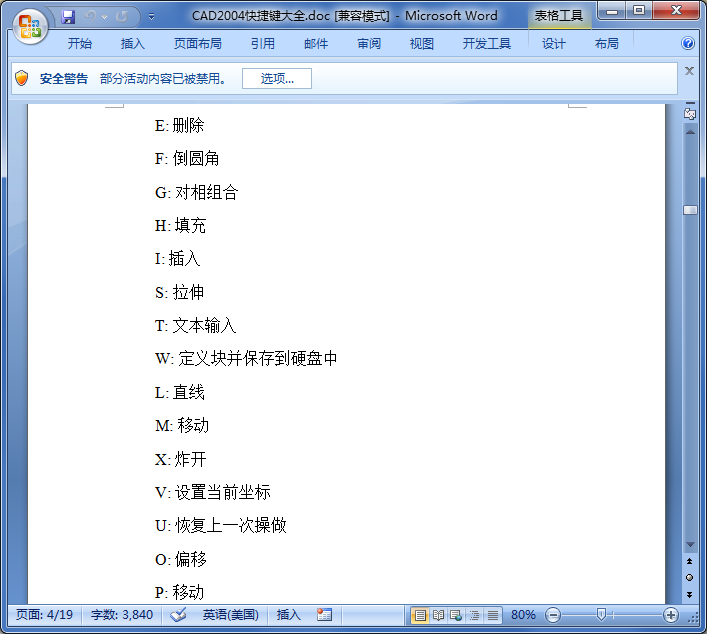Click the line 'L: 直线'
The width and height of the screenshot is (707, 634).
(x=180, y=392)
